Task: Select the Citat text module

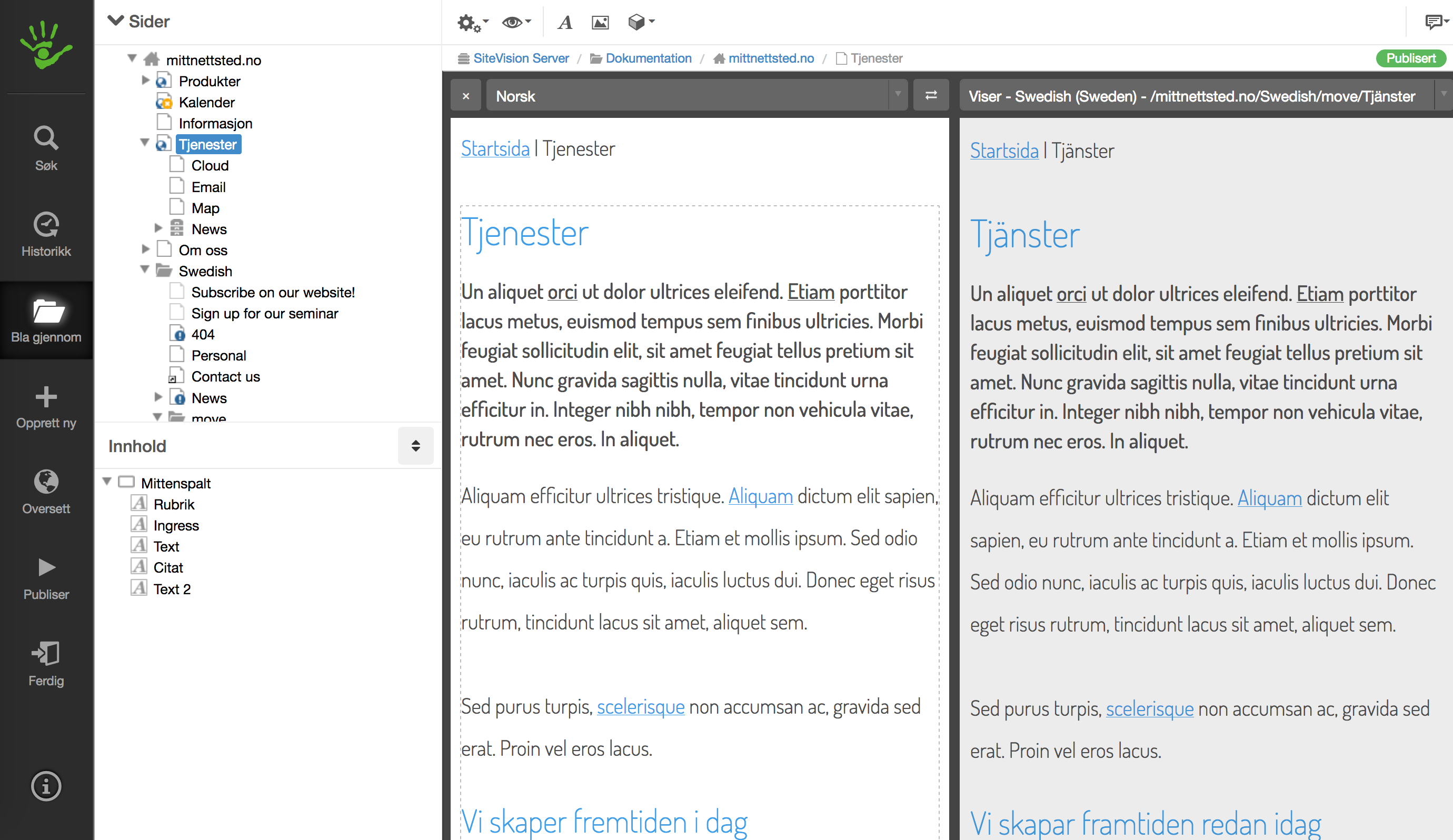Action: [x=168, y=568]
